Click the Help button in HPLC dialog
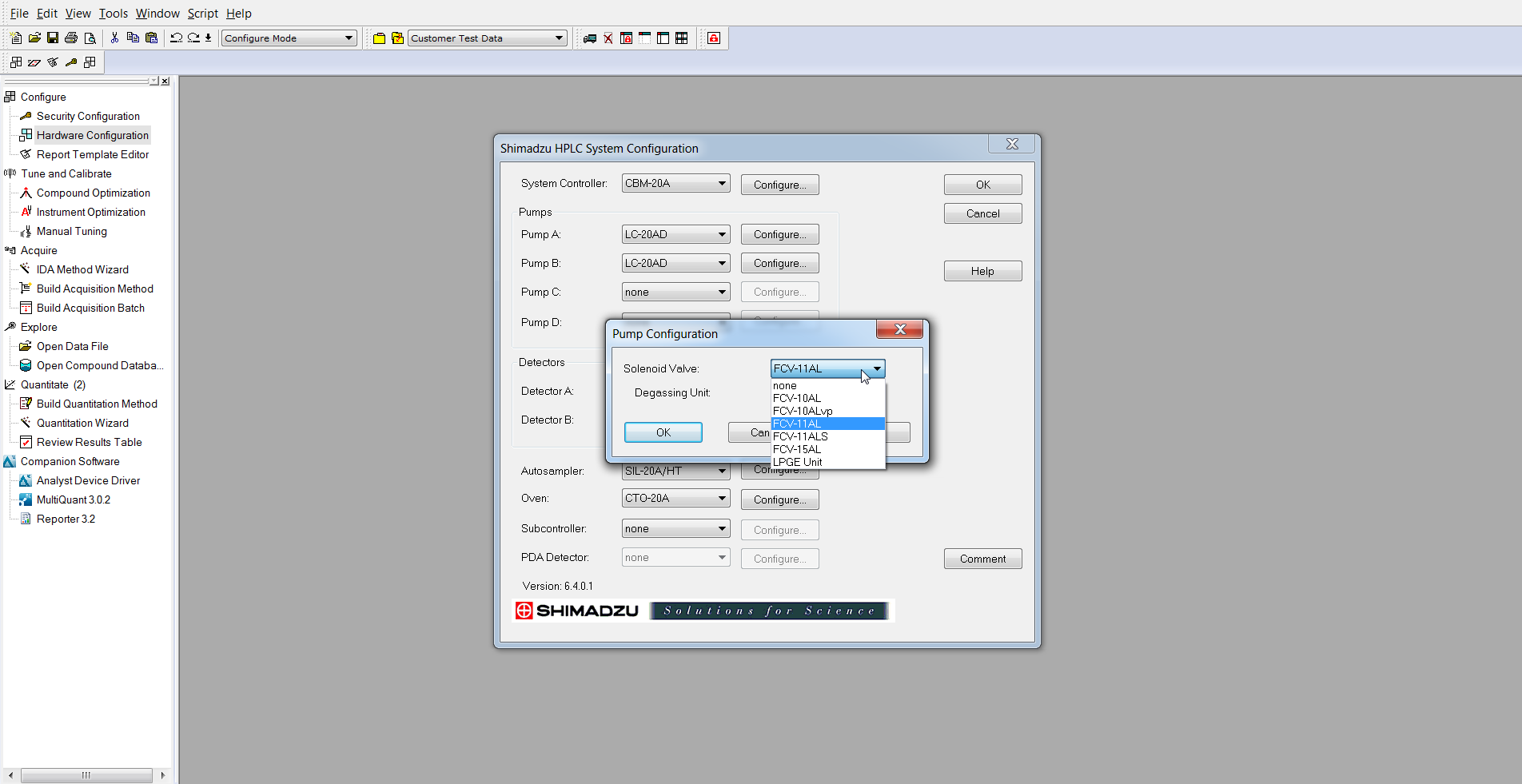The height and width of the screenshot is (784, 1522). 983,271
